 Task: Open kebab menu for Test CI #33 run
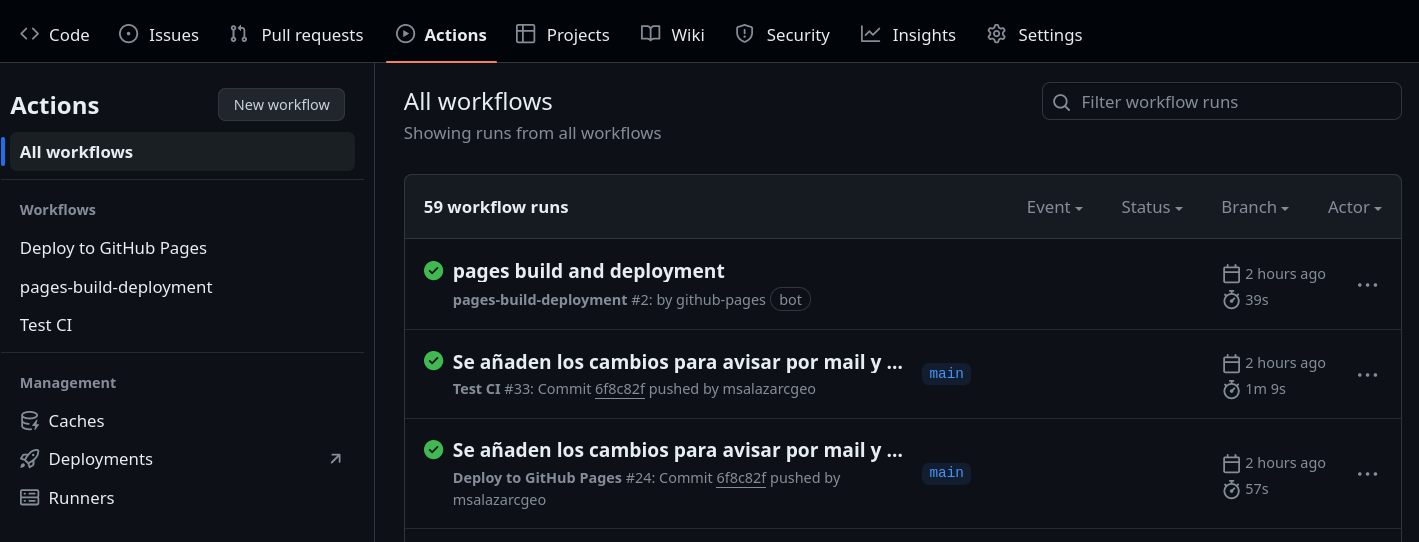[1367, 375]
